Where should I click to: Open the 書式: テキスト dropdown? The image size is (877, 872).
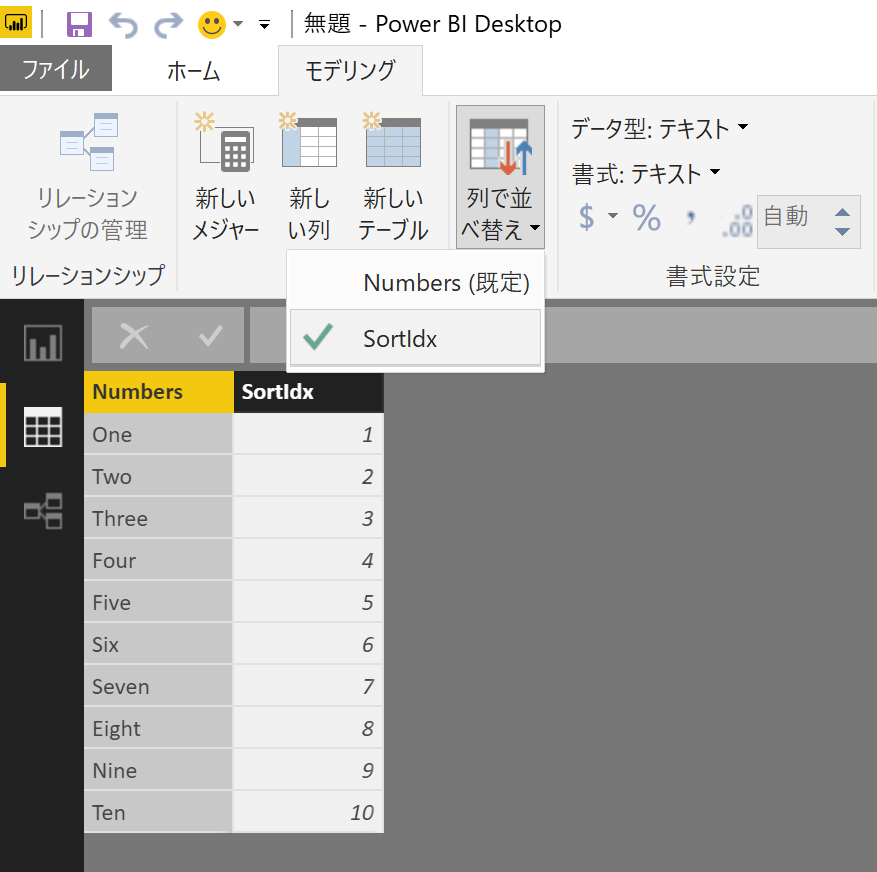tap(646, 174)
